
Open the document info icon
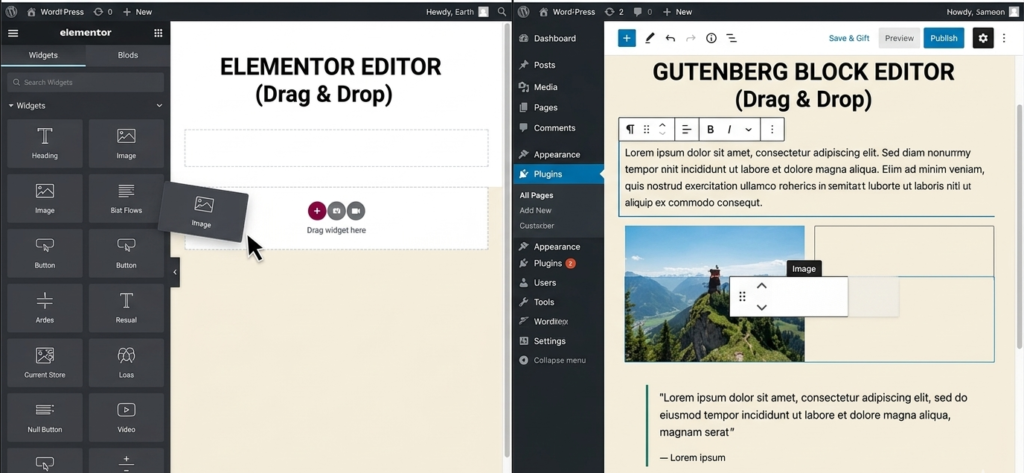(711, 38)
